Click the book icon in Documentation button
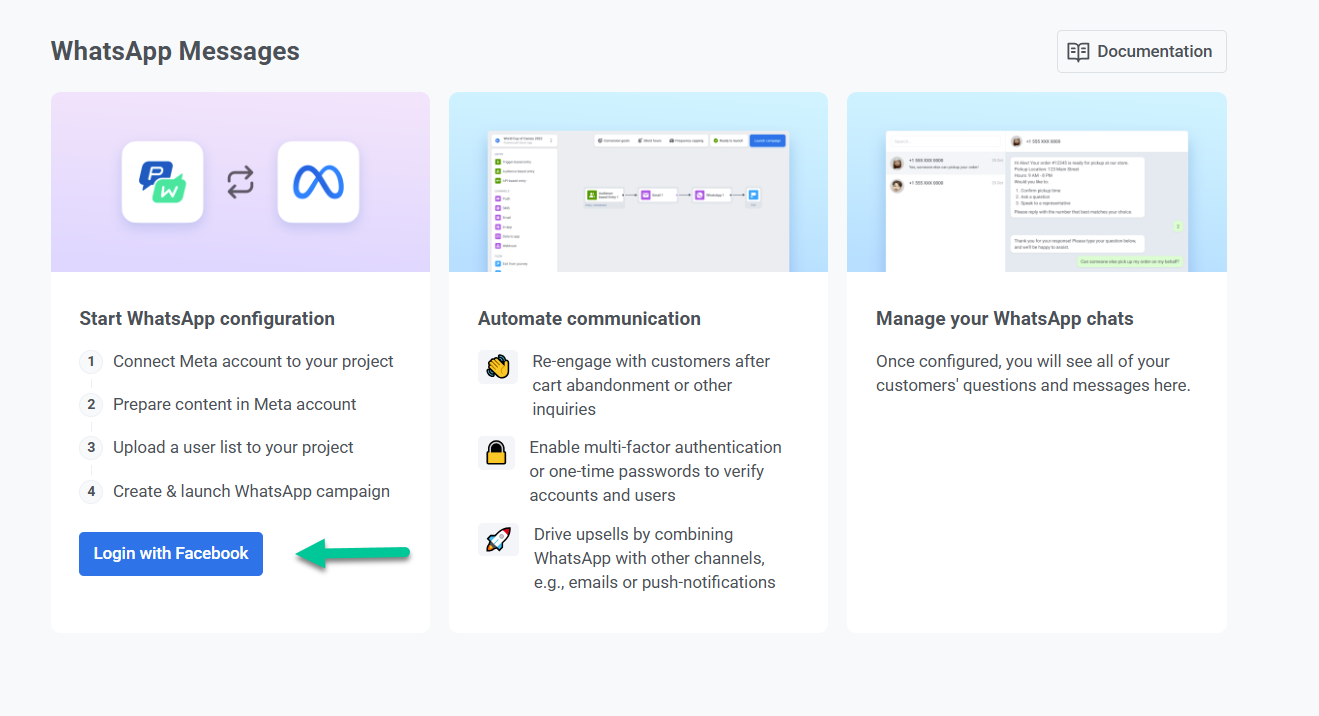The width and height of the screenshot is (1319, 716). click(x=1078, y=52)
